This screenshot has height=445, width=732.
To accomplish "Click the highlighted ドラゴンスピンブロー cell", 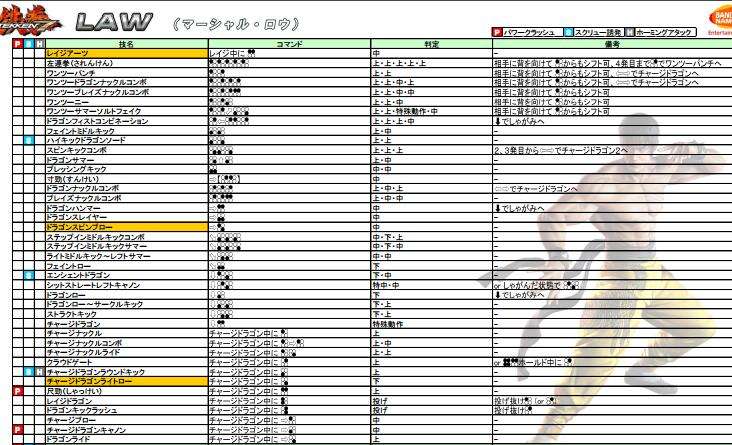I will 127,227.
